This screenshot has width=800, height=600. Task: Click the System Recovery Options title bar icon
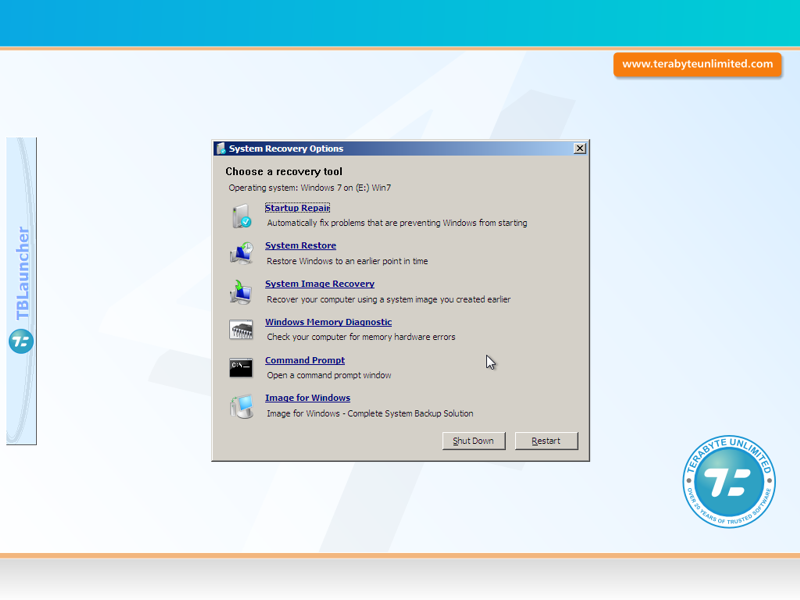click(221, 148)
